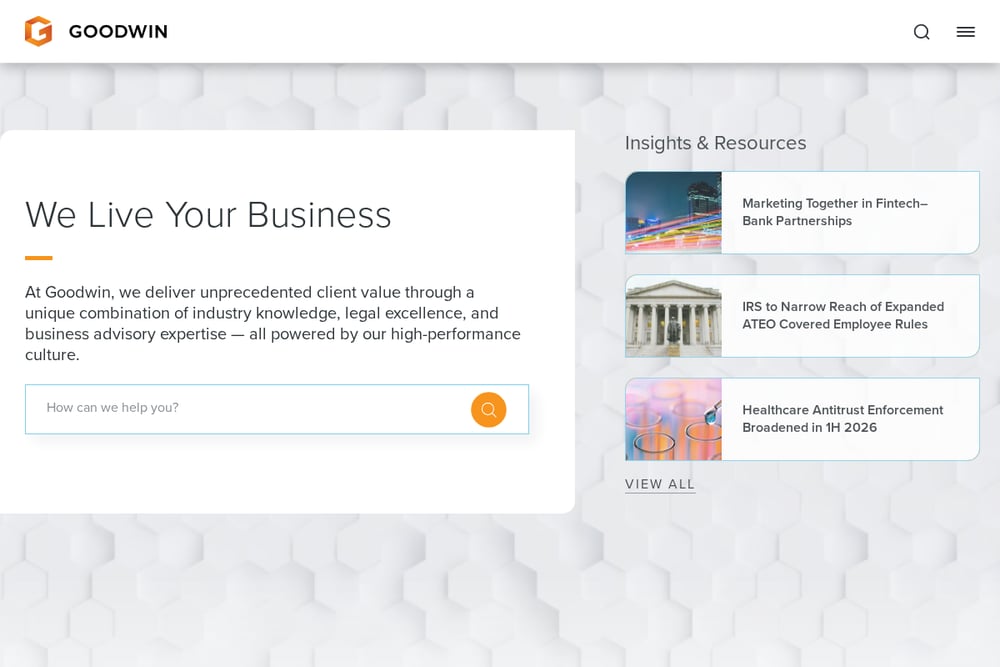Click the lab test tubes thumbnail

[673, 419]
